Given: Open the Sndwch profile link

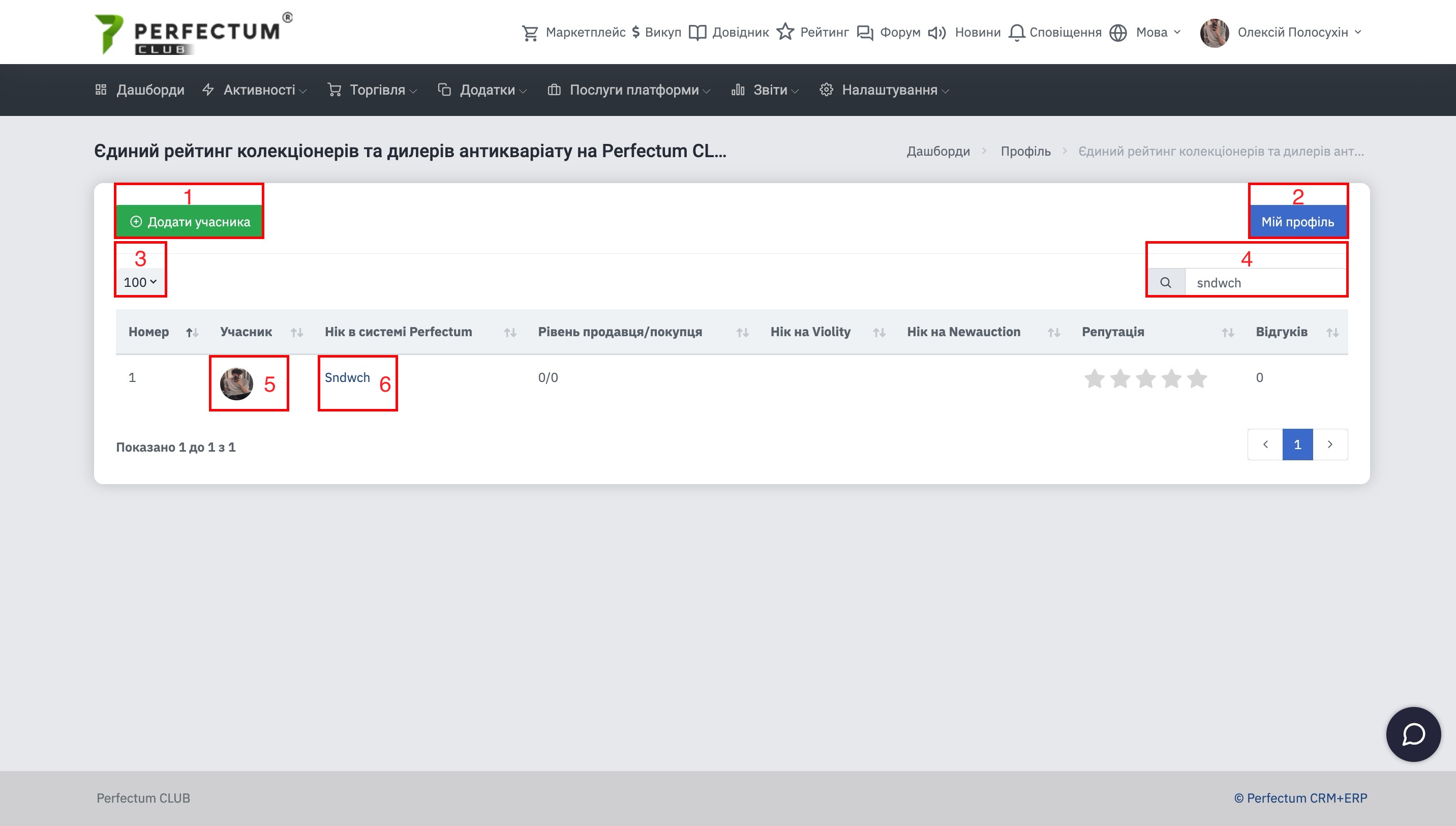Looking at the screenshot, I should (x=347, y=377).
